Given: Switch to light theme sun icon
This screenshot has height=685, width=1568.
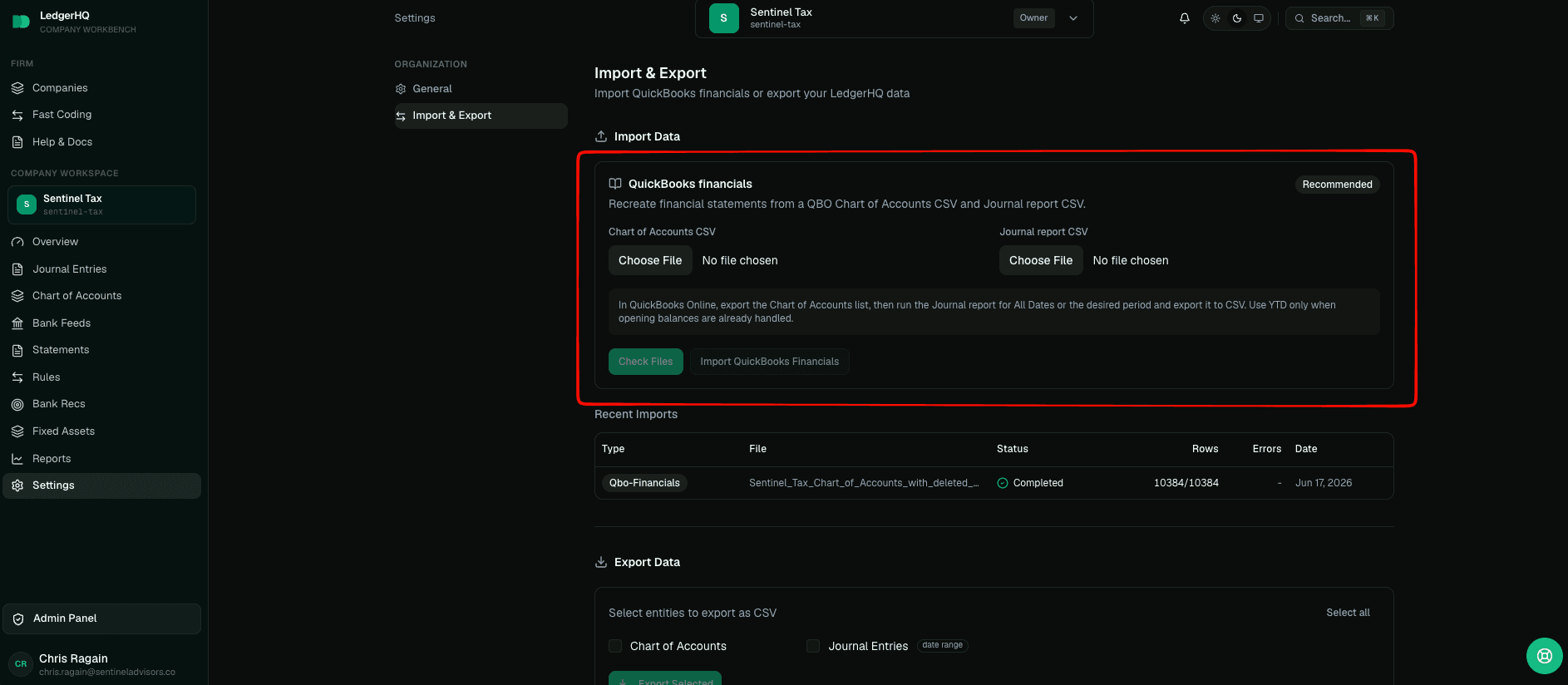Looking at the screenshot, I should pyautogui.click(x=1215, y=18).
